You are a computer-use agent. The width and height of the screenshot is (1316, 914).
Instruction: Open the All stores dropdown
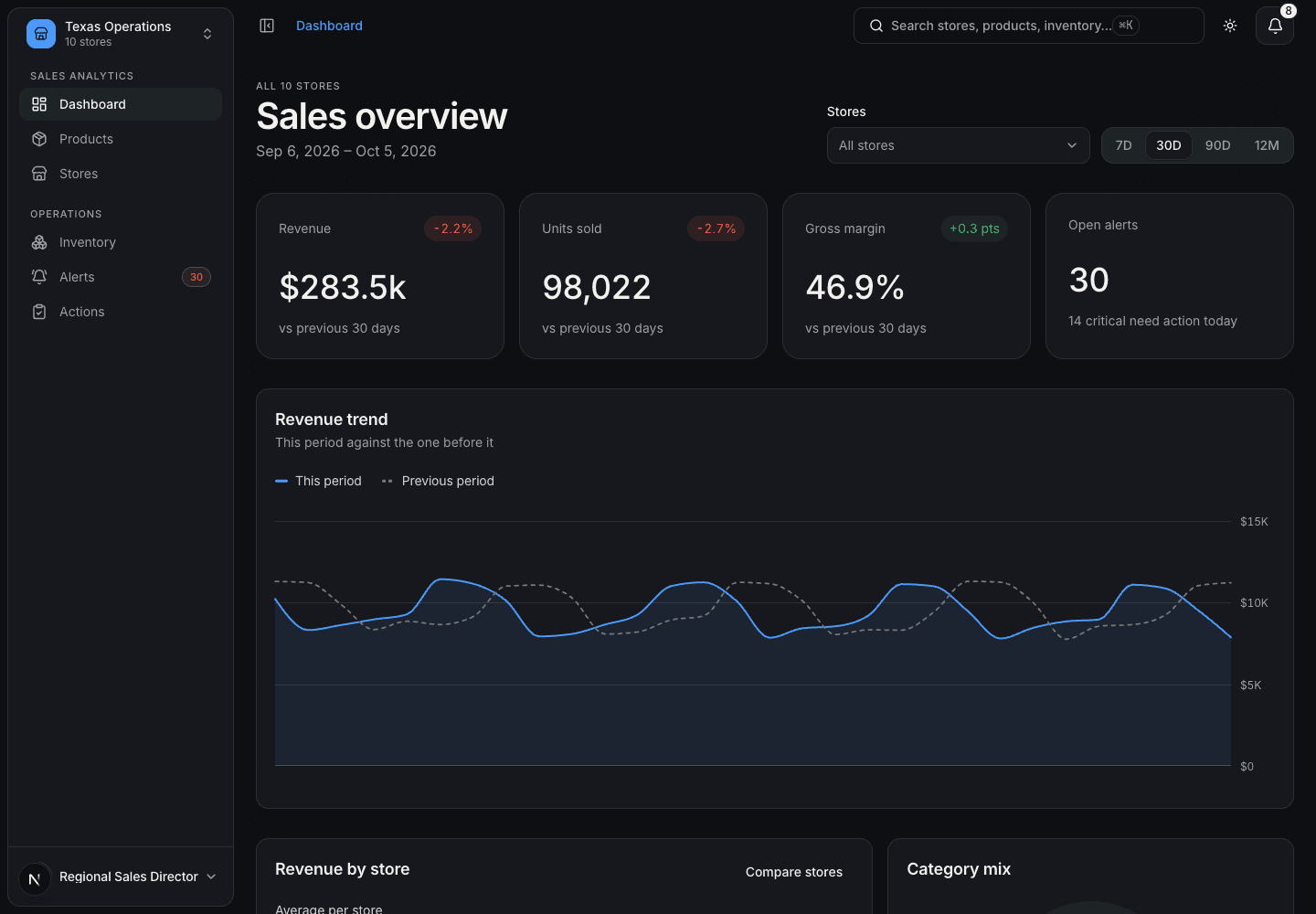pyautogui.click(x=958, y=145)
